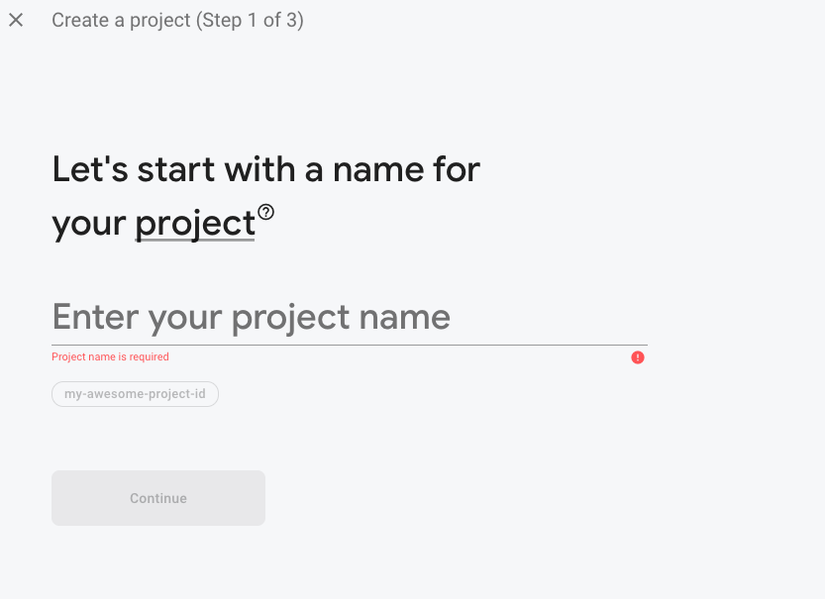Click the 'Create a project' header title text

[118, 20]
